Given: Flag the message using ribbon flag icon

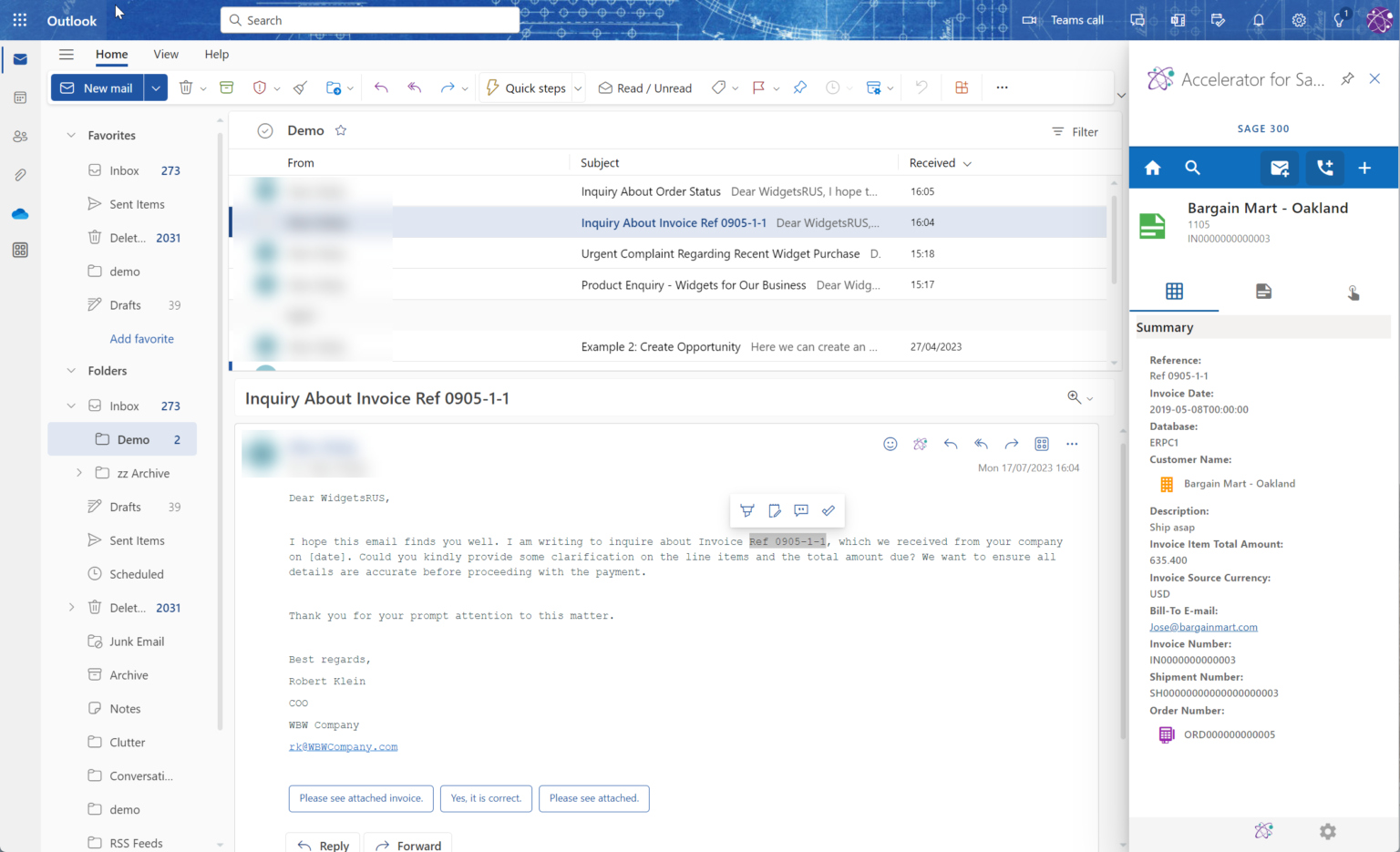Looking at the screenshot, I should coord(758,87).
